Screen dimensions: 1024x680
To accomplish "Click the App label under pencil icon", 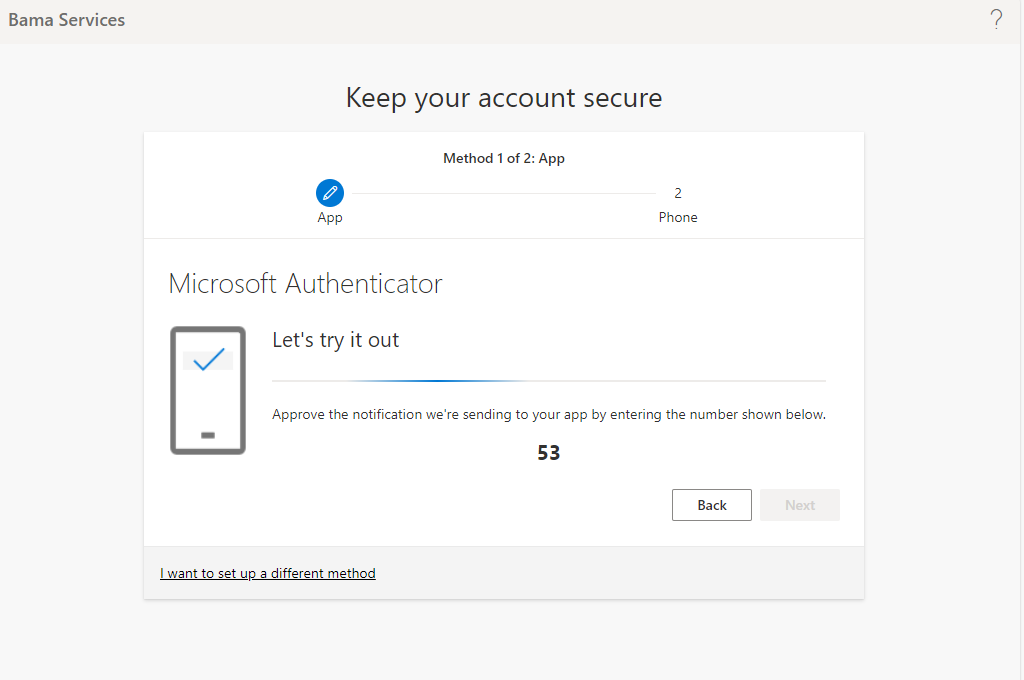I will (x=330, y=218).
